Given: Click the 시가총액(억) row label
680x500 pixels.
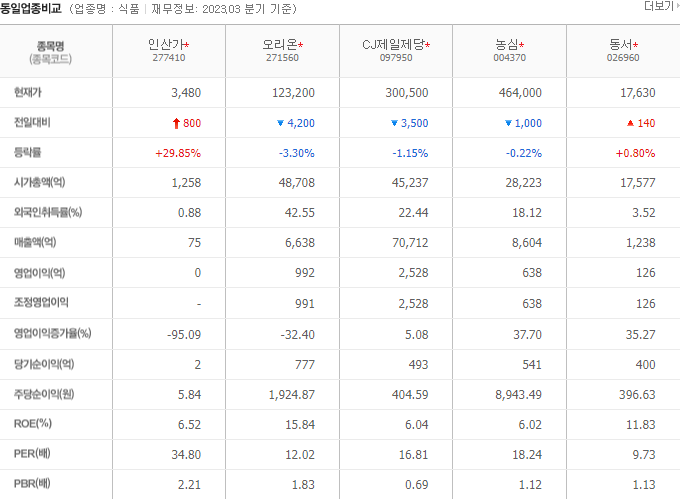Looking at the screenshot, I should 39,183.
